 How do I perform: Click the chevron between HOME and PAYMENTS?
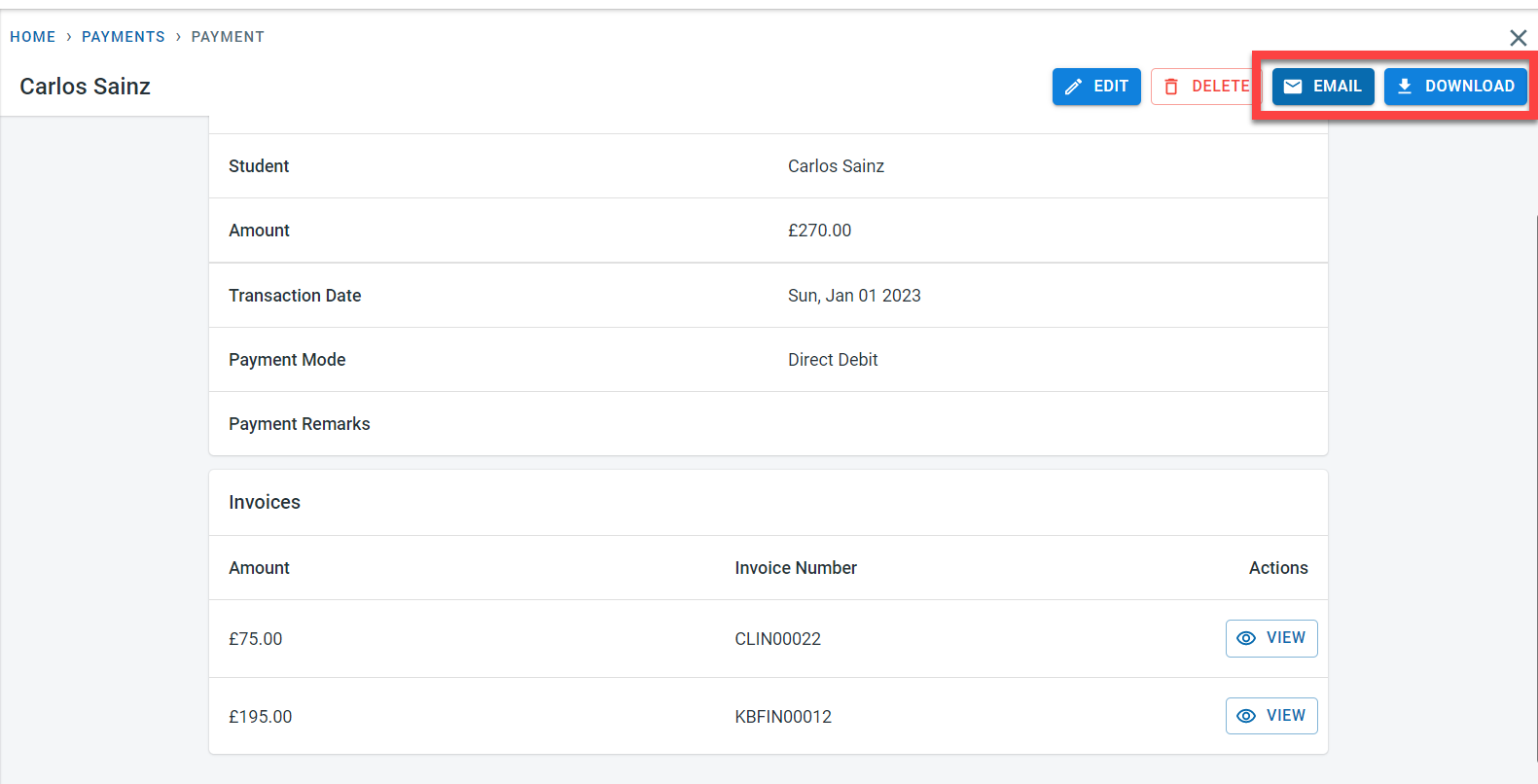[69, 37]
